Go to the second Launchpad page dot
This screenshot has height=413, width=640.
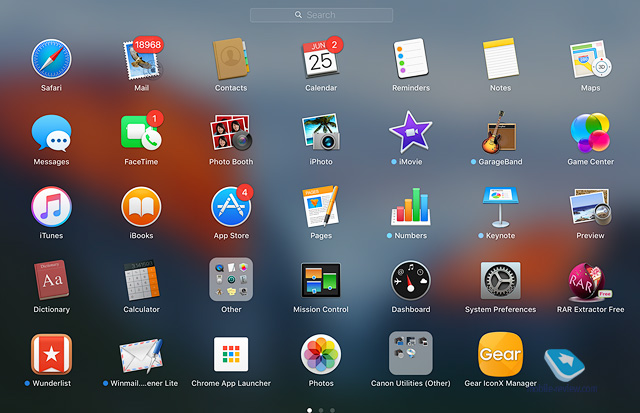point(321,410)
